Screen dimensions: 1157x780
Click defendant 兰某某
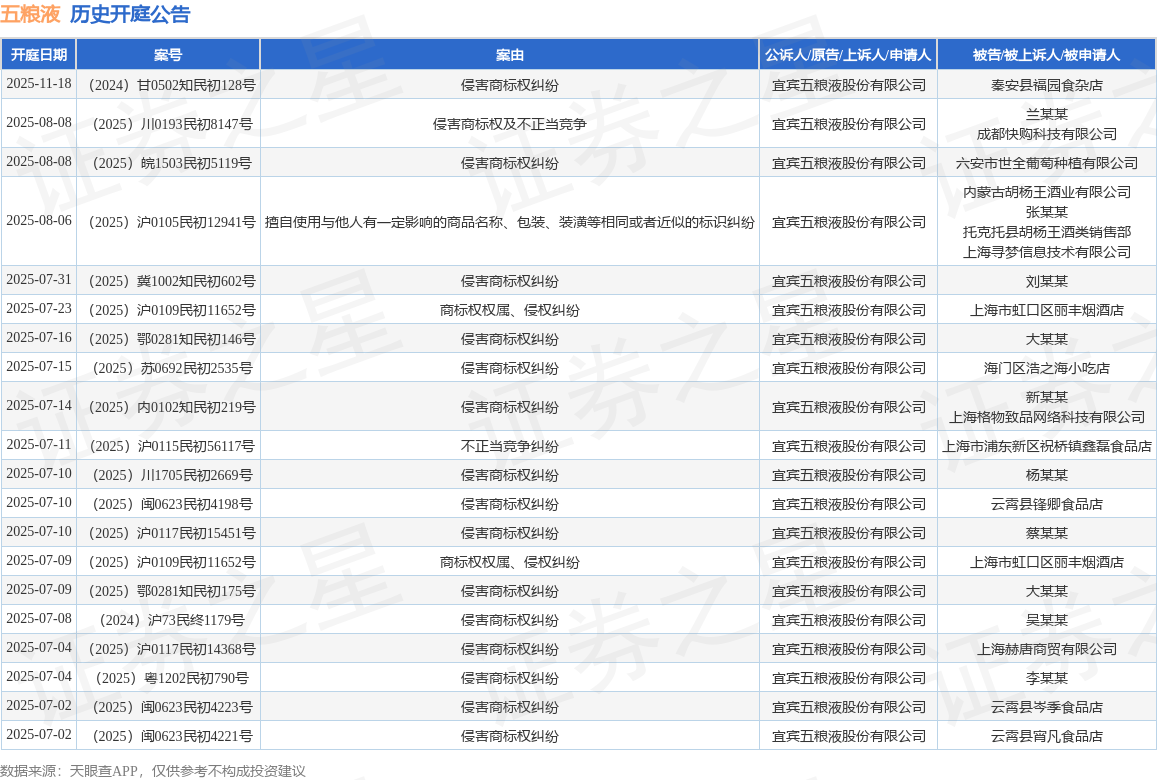point(1046,114)
